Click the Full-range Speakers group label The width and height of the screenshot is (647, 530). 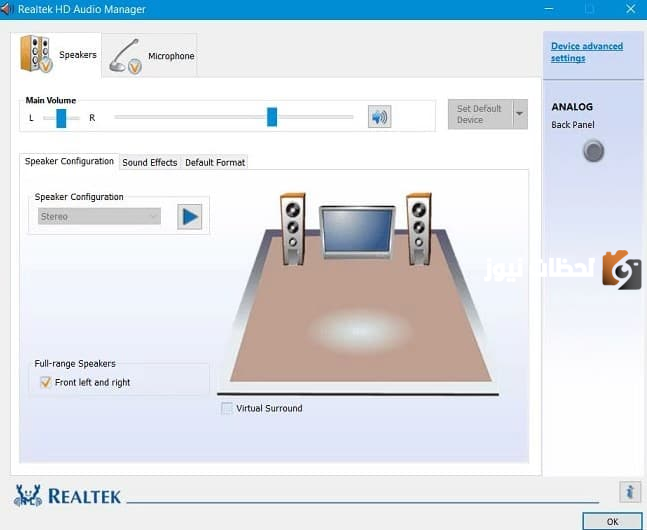[x=75, y=364]
